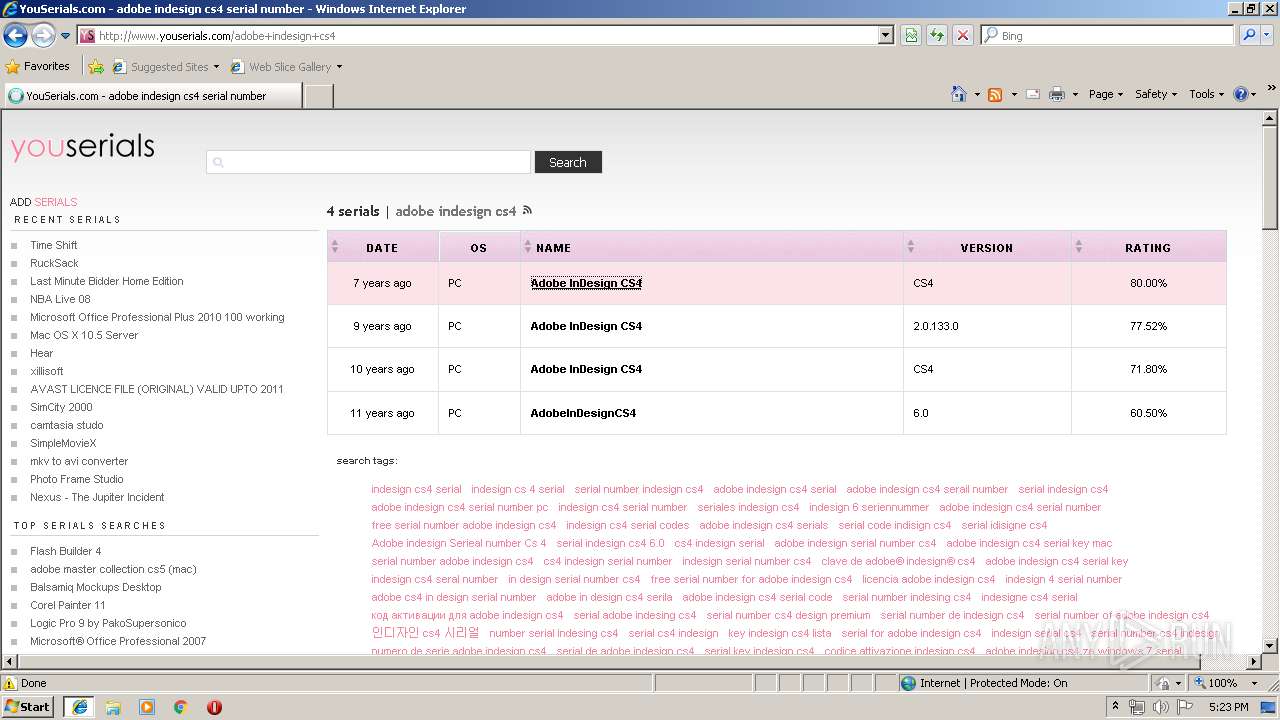Click ADD SERIALS link
The width and height of the screenshot is (1280, 720).
(43, 202)
